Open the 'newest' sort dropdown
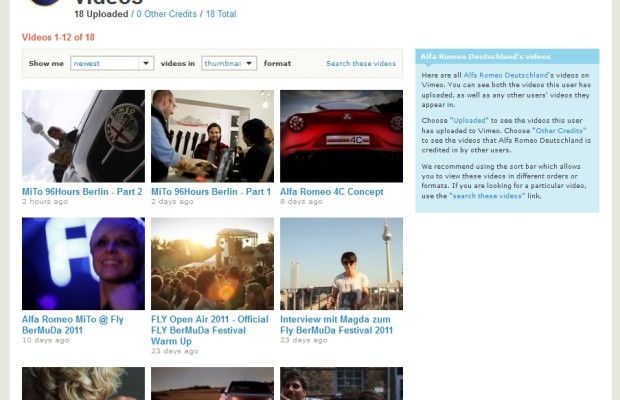This screenshot has width=620, height=400. click(112, 63)
